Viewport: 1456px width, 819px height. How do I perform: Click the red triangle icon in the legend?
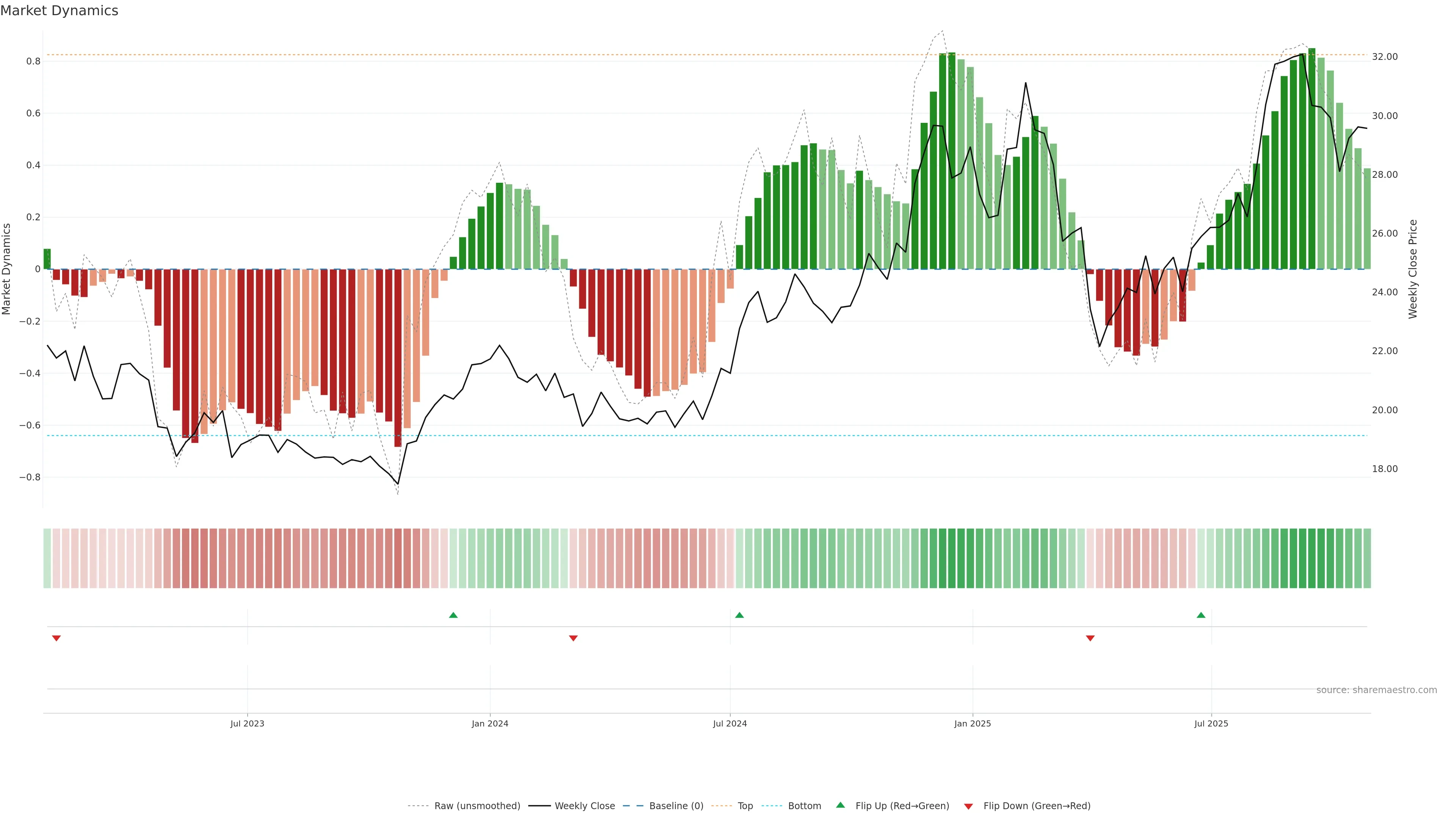click(968, 806)
